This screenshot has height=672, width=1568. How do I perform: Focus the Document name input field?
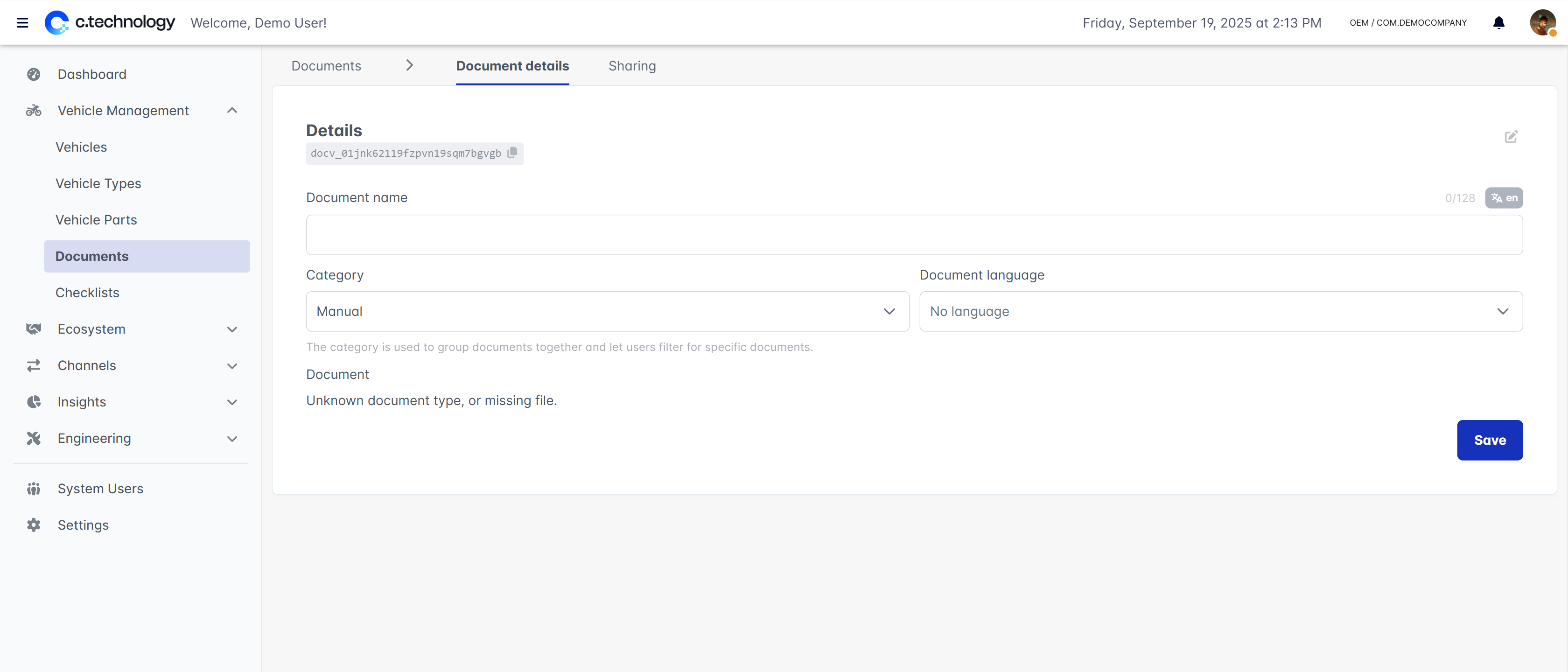pos(914,234)
